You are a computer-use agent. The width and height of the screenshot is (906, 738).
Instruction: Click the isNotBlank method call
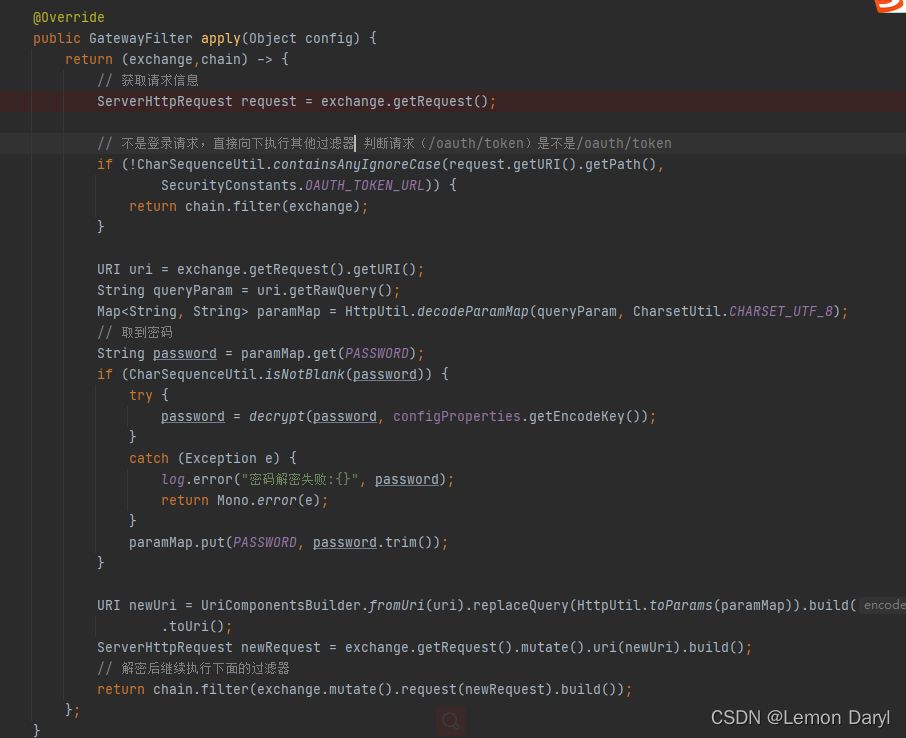click(305, 374)
